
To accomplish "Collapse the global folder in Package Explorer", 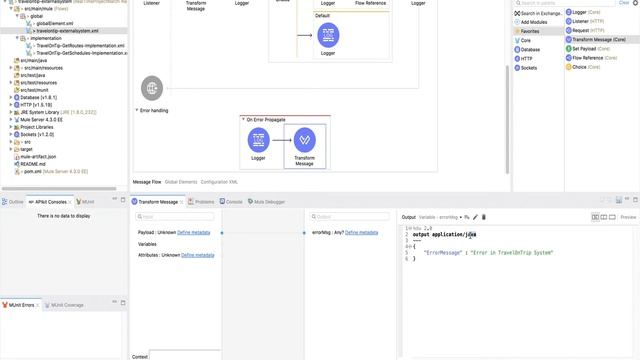I will click(x=17, y=16).
